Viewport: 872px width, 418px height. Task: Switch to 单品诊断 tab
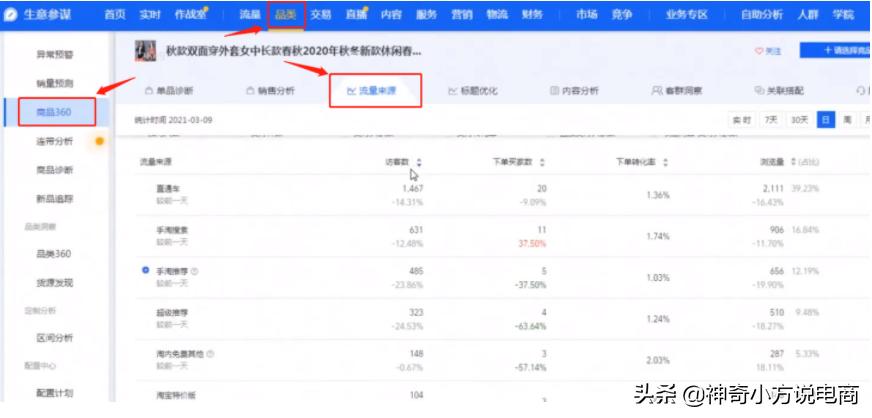coord(169,91)
